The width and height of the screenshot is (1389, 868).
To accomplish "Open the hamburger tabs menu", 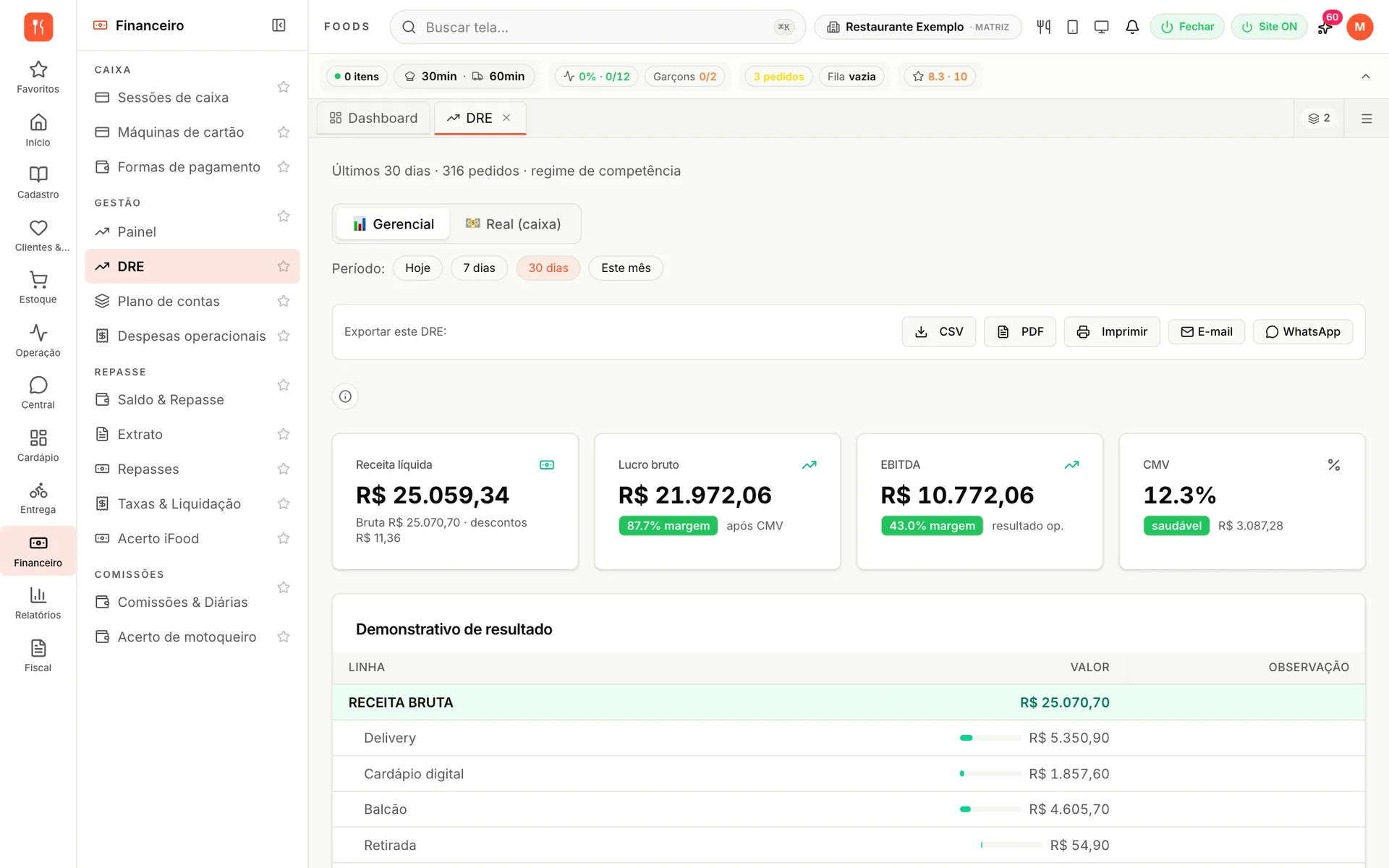I will 1367,119.
